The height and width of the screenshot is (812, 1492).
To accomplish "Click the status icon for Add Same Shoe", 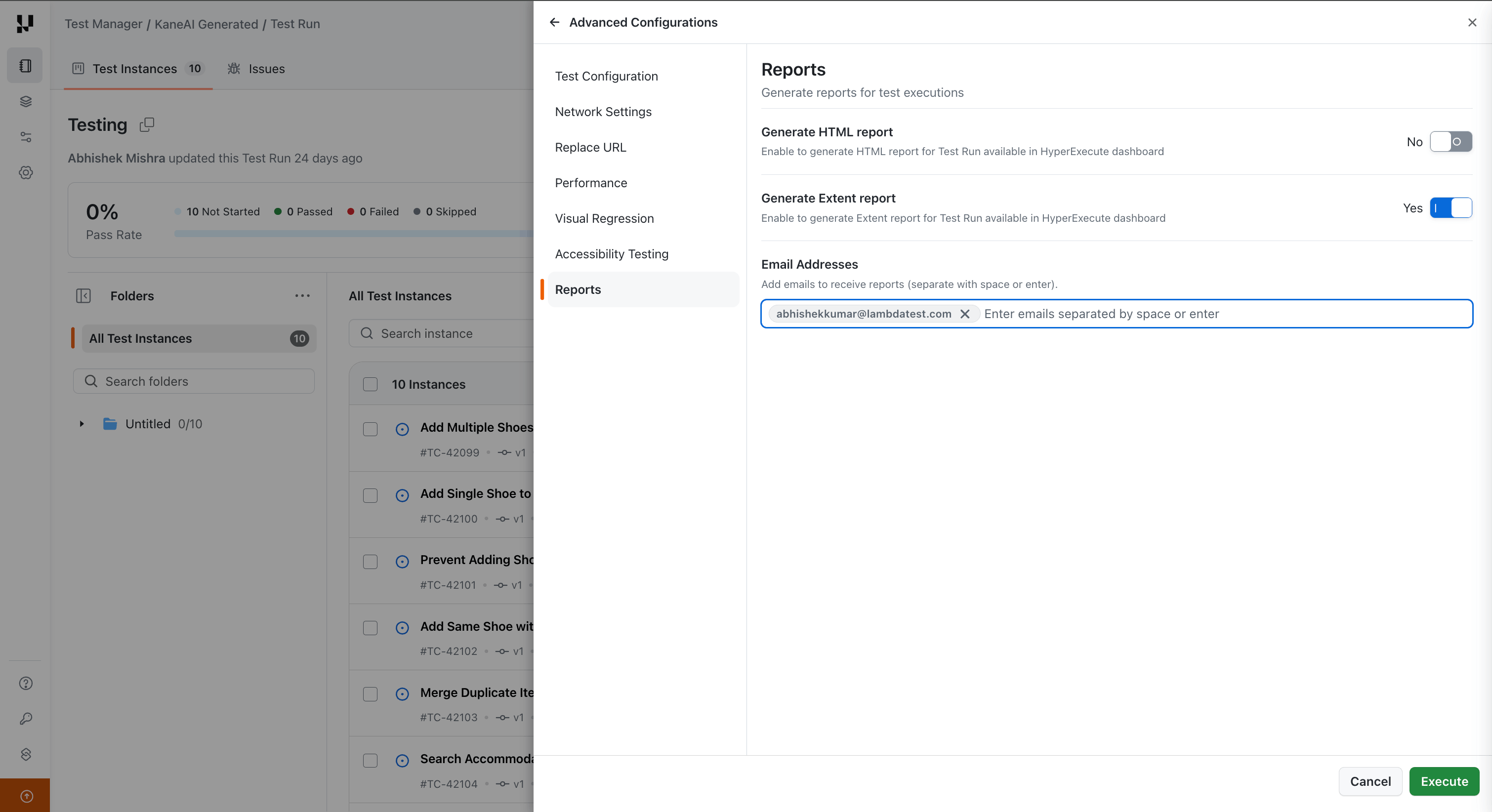I will point(402,628).
